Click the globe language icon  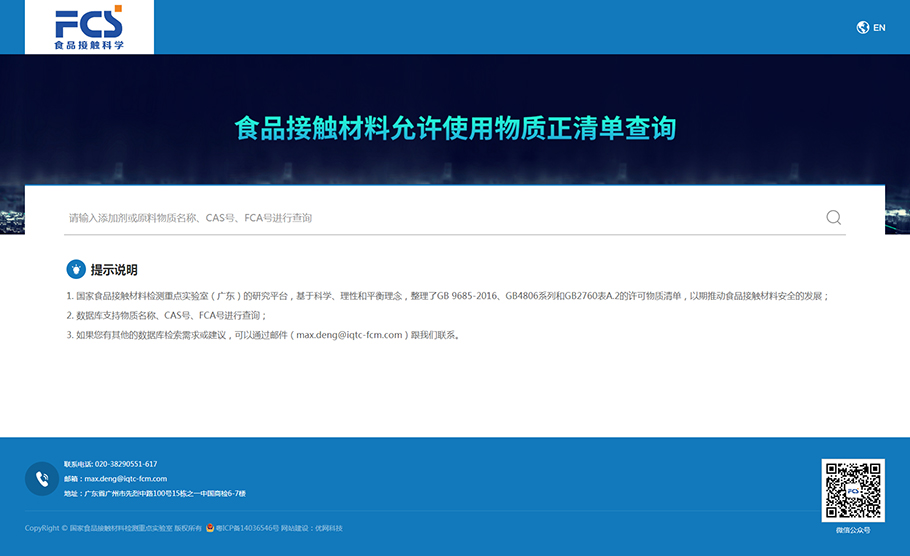pos(863,28)
